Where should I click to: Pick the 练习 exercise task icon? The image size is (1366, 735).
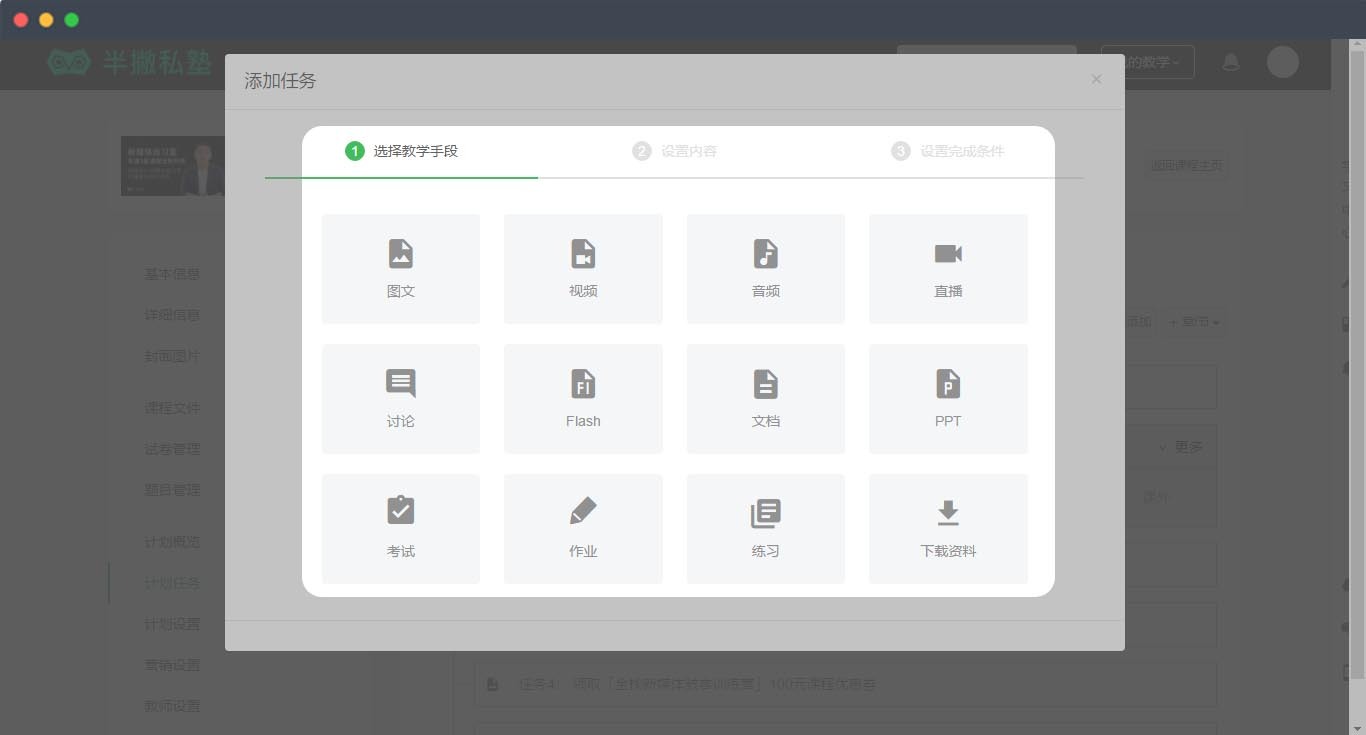click(x=765, y=513)
